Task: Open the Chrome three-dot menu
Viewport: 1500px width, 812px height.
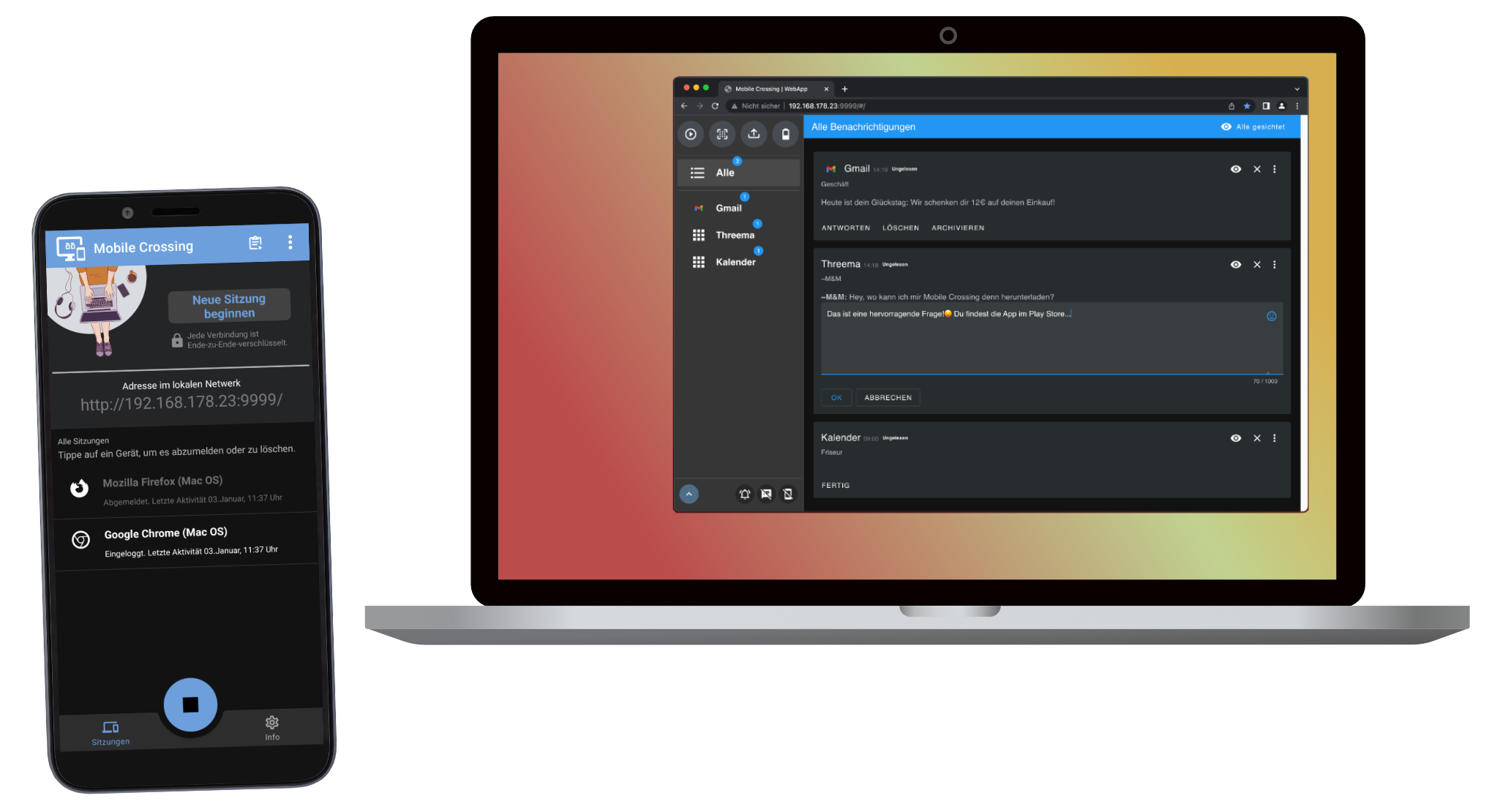Action: (1297, 106)
